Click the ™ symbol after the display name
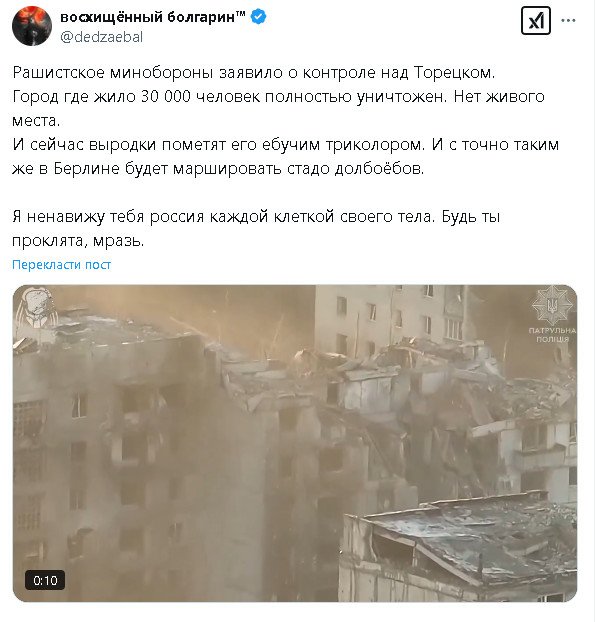The width and height of the screenshot is (595, 622). [241, 15]
